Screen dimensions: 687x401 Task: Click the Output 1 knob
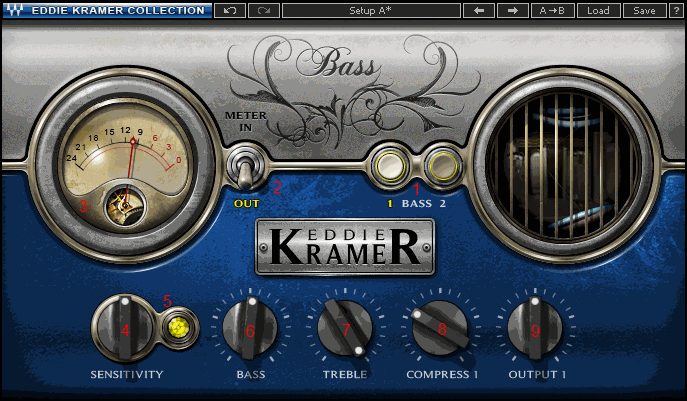pos(535,329)
